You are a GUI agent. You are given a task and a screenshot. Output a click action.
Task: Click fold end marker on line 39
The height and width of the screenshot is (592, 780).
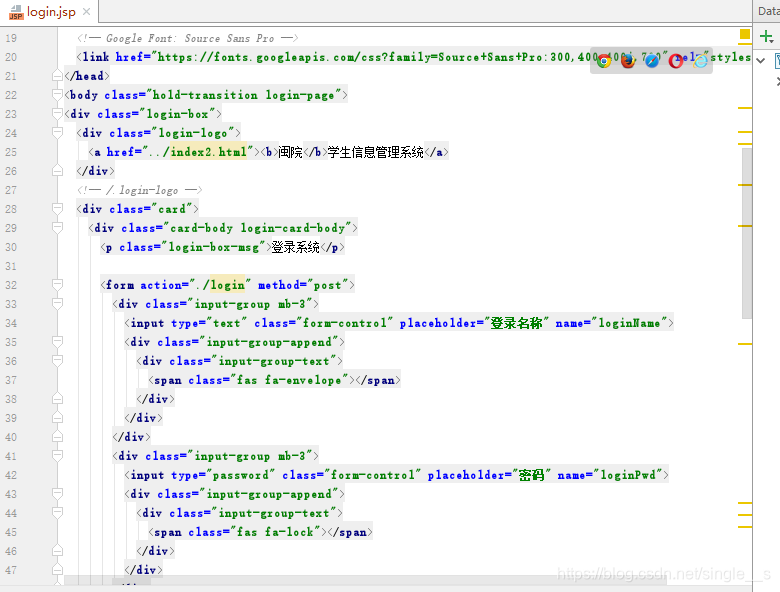point(57,417)
